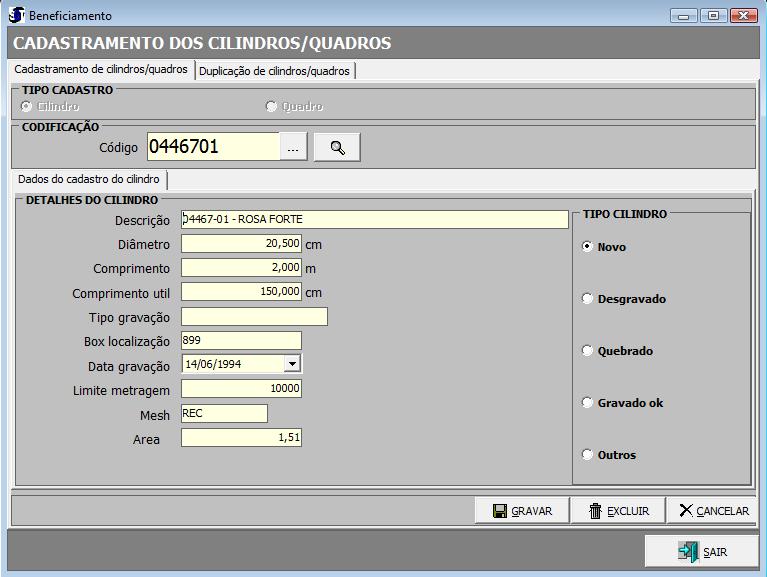Click the Gravar save button

point(522,510)
